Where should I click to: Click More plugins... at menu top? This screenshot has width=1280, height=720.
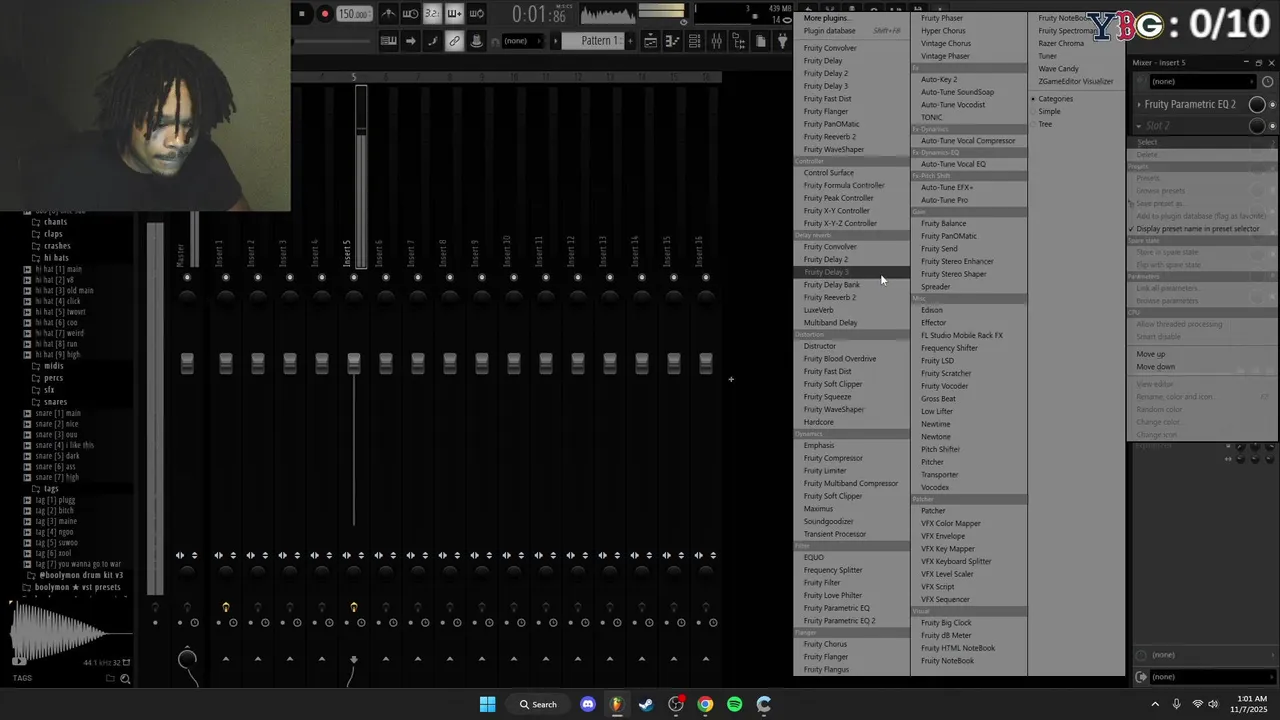[826, 18]
